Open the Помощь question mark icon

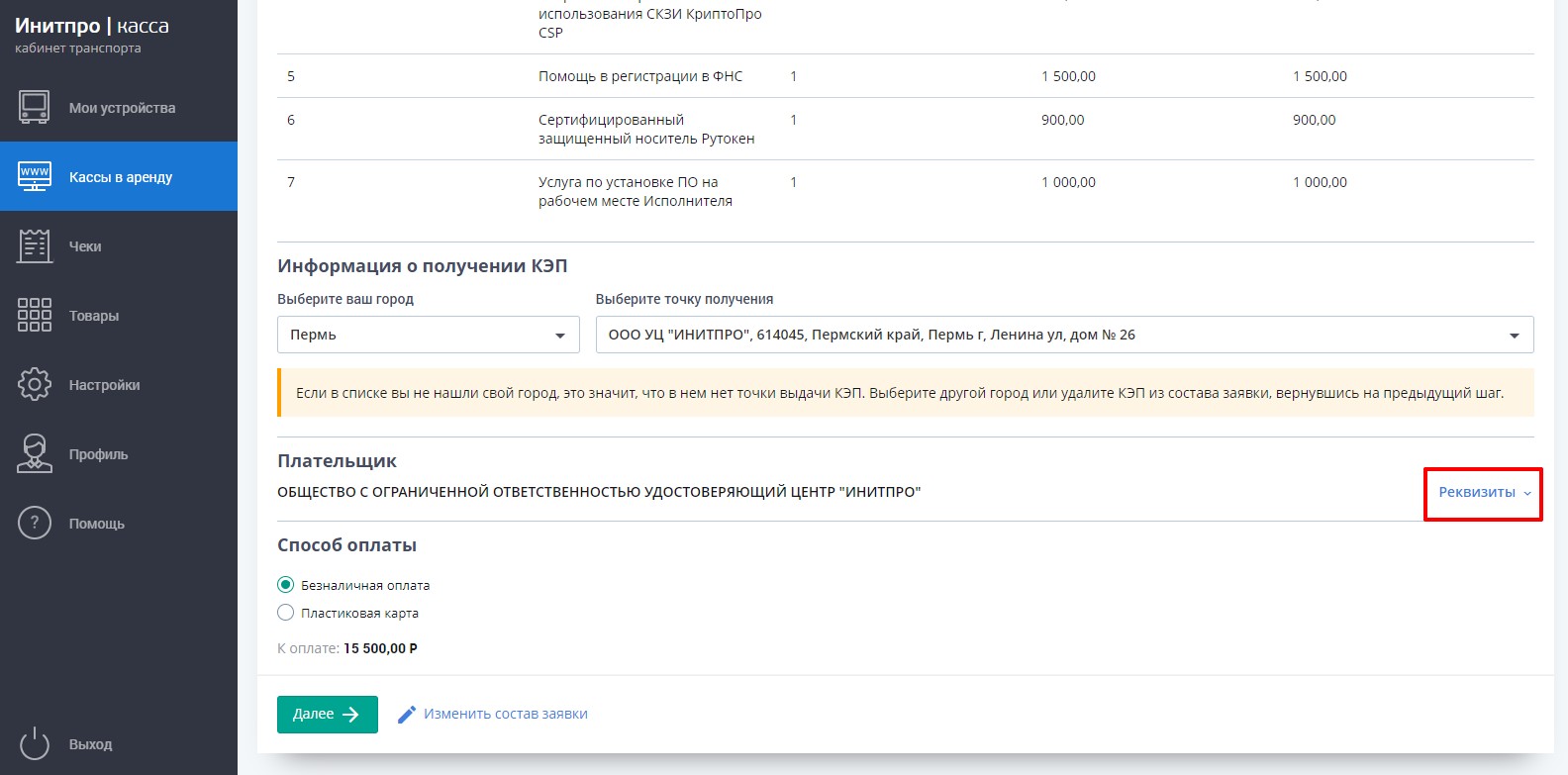(x=35, y=523)
